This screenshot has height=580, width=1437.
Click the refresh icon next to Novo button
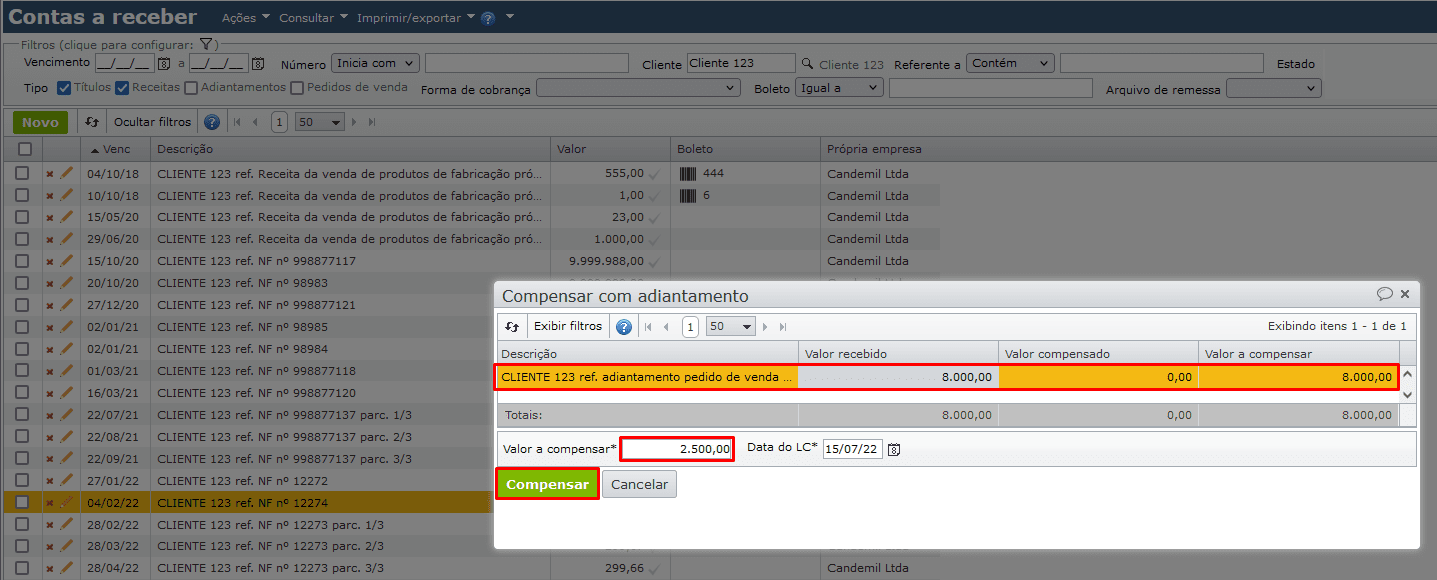tap(92, 122)
